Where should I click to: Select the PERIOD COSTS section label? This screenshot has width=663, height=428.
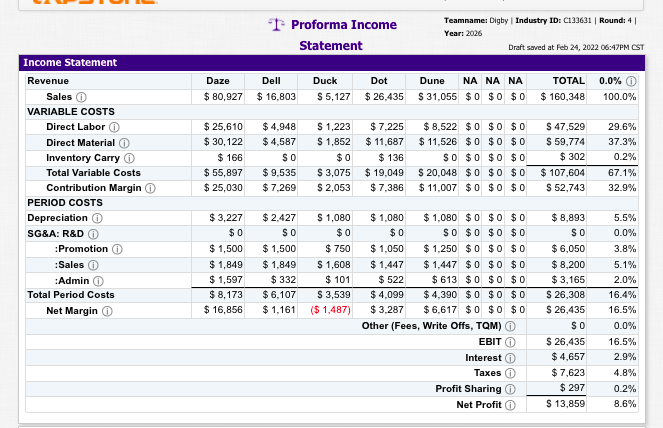point(65,203)
